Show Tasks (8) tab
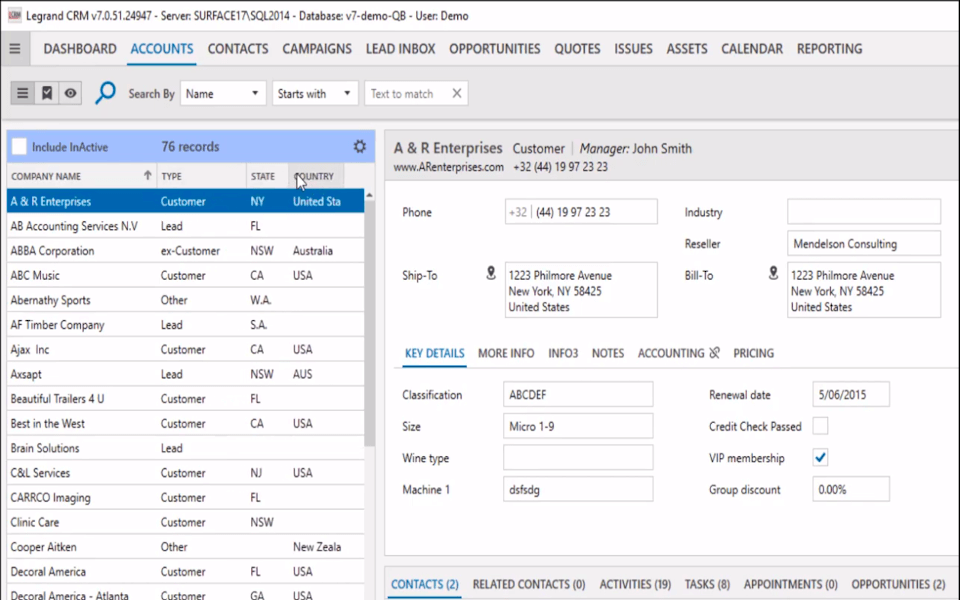 pyautogui.click(x=707, y=584)
